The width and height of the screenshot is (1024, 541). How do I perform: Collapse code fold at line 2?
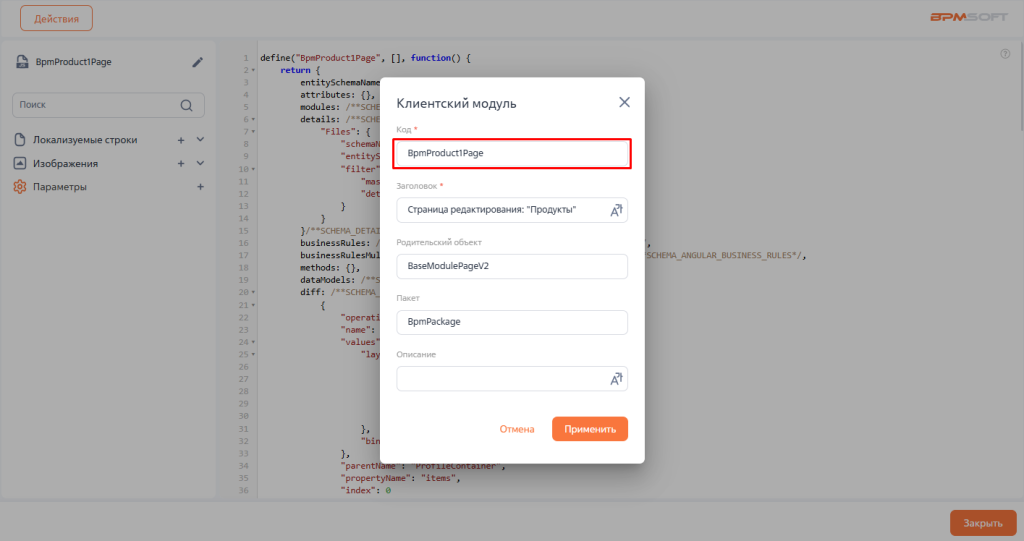tap(253, 70)
